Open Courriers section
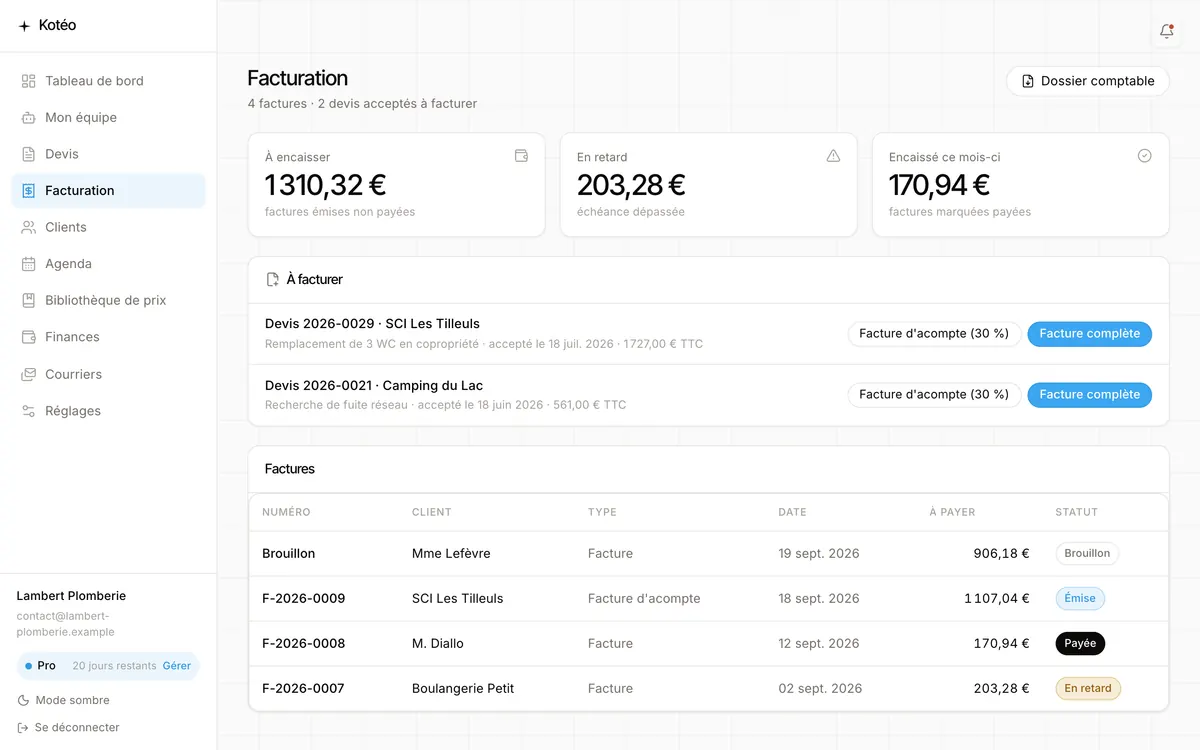1200x750 pixels. [108, 374]
